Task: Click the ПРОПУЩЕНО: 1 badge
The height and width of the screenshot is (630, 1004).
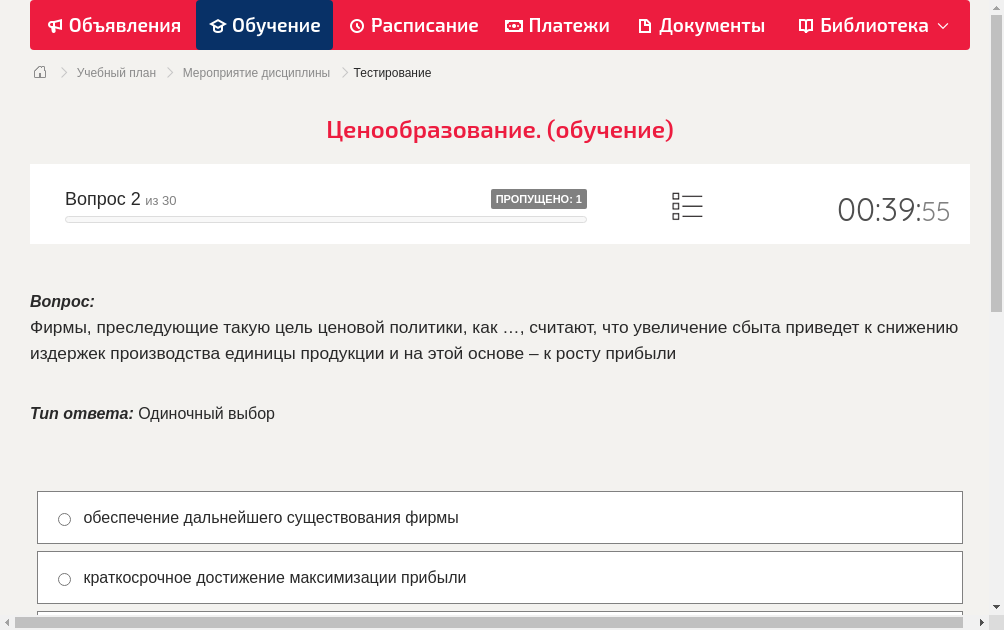Action: (540, 198)
